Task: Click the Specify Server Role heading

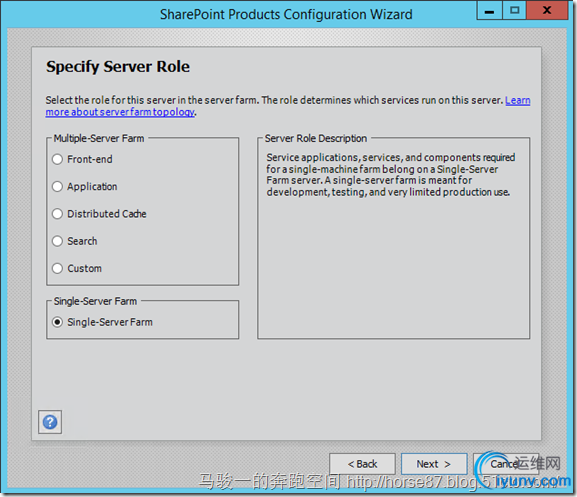Action: pos(118,67)
